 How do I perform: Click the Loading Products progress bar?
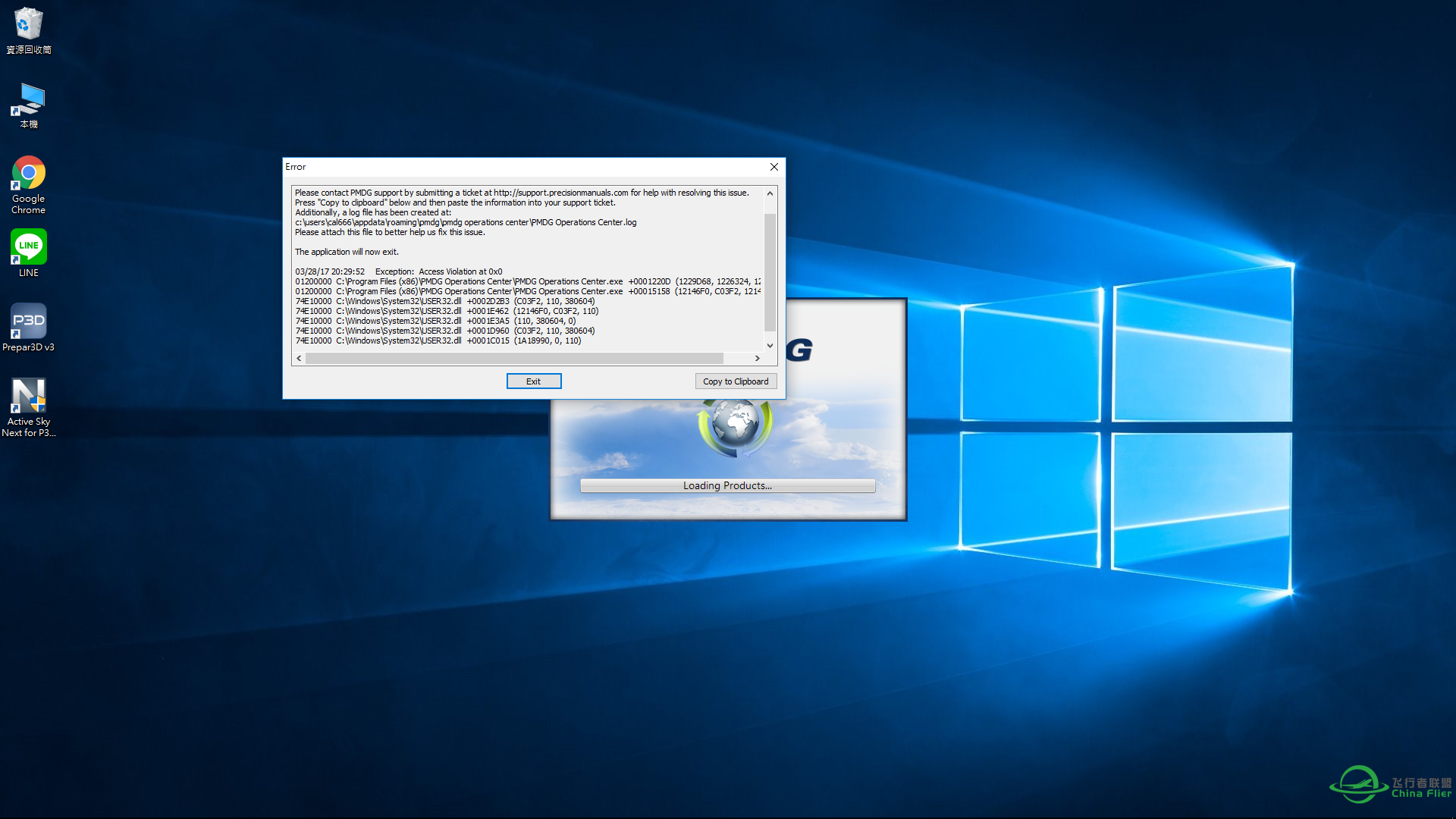tap(727, 486)
